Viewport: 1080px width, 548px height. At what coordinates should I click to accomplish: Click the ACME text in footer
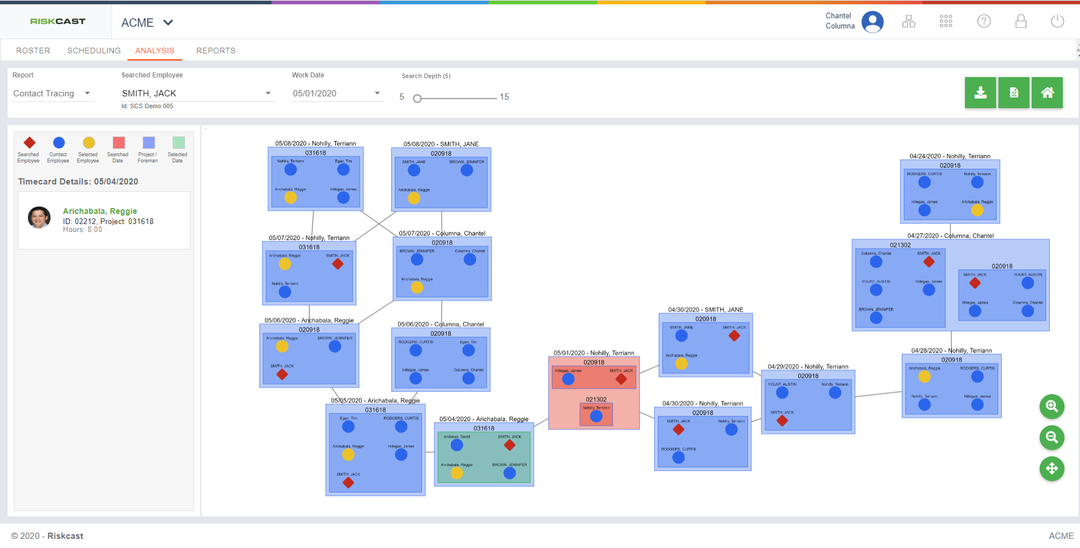click(1061, 536)
